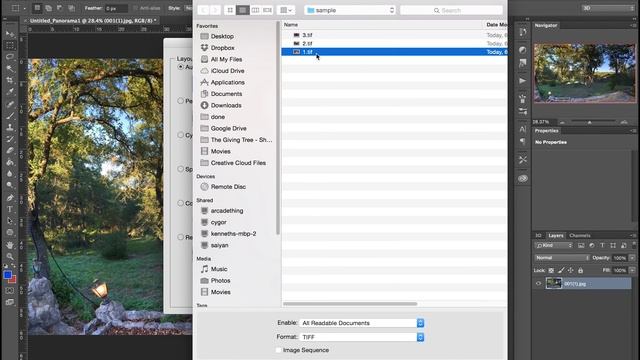Click the Lock position icon
Screen dimensions: 640x360
click(571, 270)
